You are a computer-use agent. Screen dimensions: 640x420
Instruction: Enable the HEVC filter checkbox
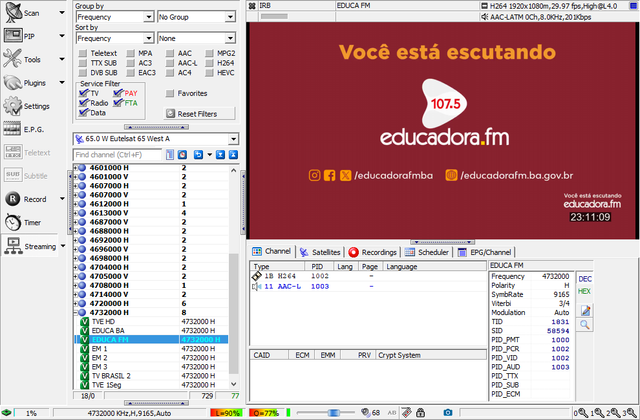pyautogui.click(x=209, y=73)
